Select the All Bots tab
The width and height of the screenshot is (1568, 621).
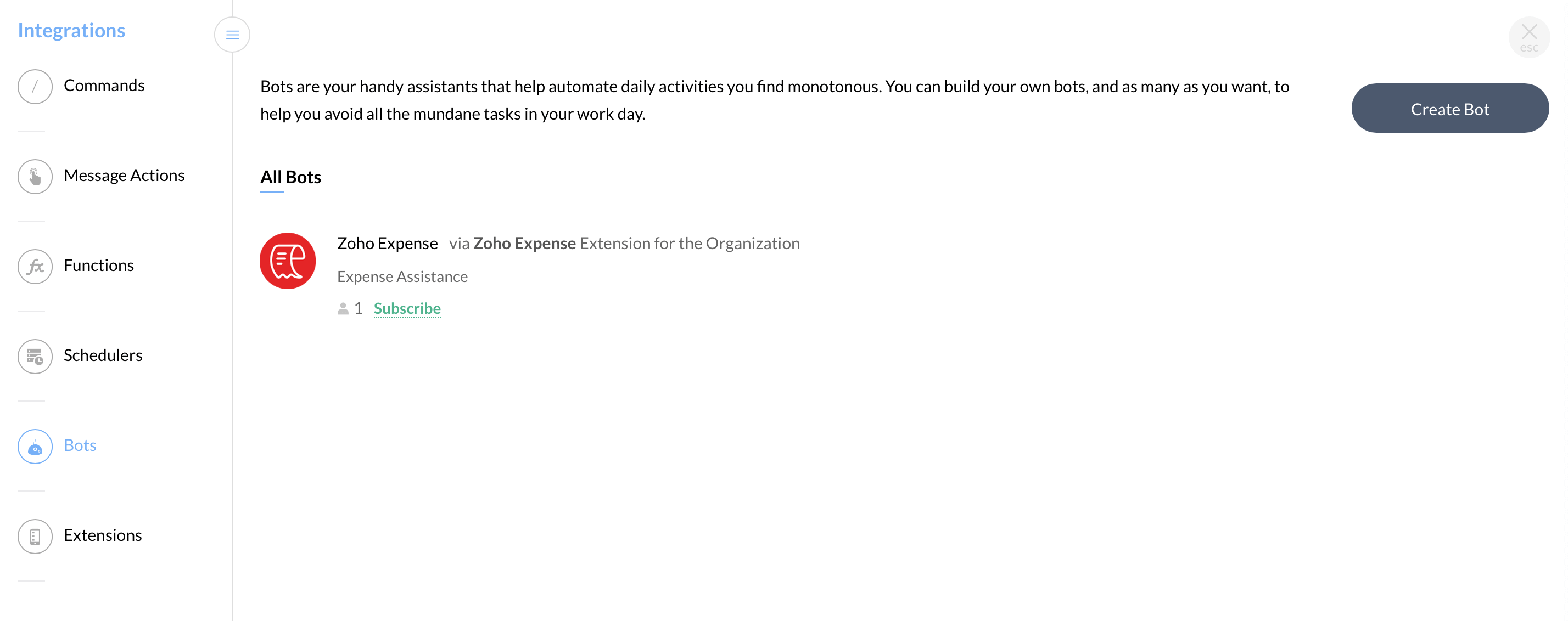[x=290, y=176]
